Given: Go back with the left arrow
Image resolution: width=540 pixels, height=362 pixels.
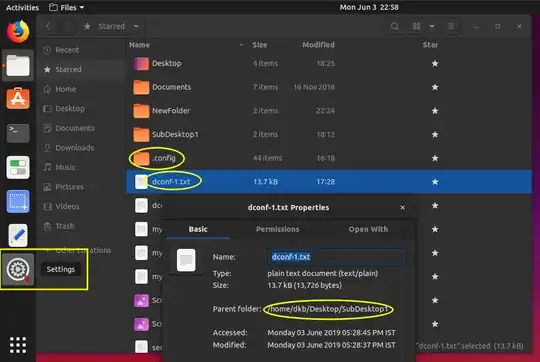Looking at the screenshot, I should tap(49, 26).
